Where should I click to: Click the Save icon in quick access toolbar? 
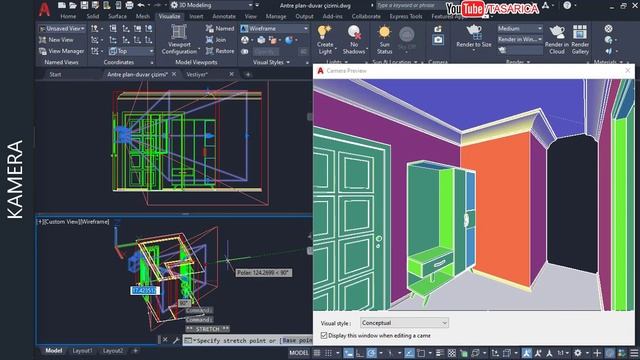pyautogui.click(x=84, y=5)
